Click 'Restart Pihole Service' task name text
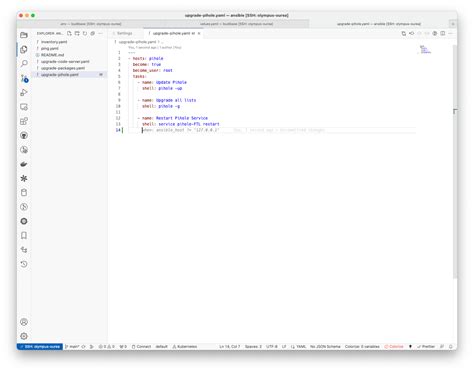Screen dimensions: 474x372 (x=182, y=118)
